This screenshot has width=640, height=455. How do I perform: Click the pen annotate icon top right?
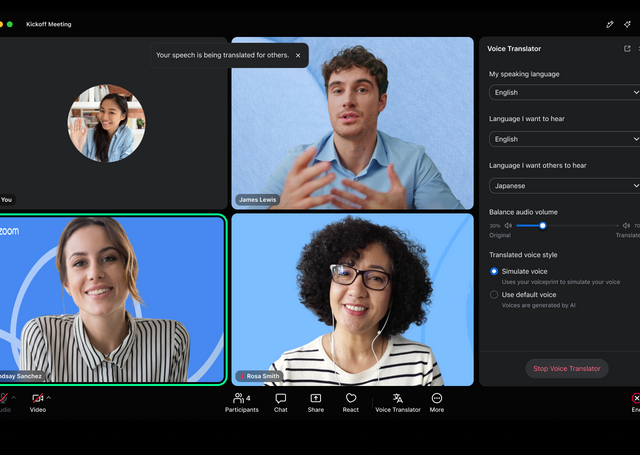[x=610, y=24]
